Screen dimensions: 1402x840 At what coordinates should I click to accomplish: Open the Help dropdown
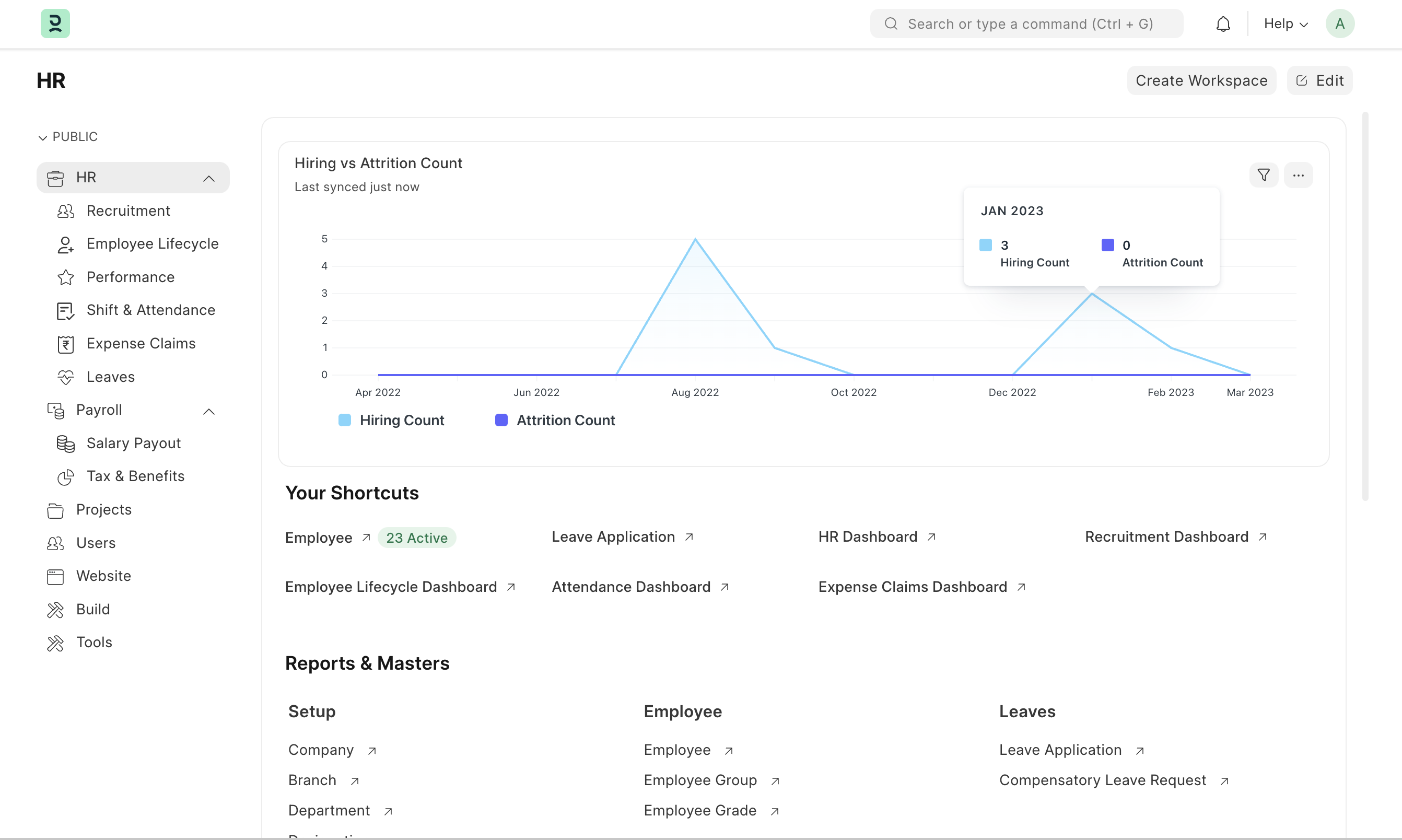pyautogui.click(x=1286, y=24)
